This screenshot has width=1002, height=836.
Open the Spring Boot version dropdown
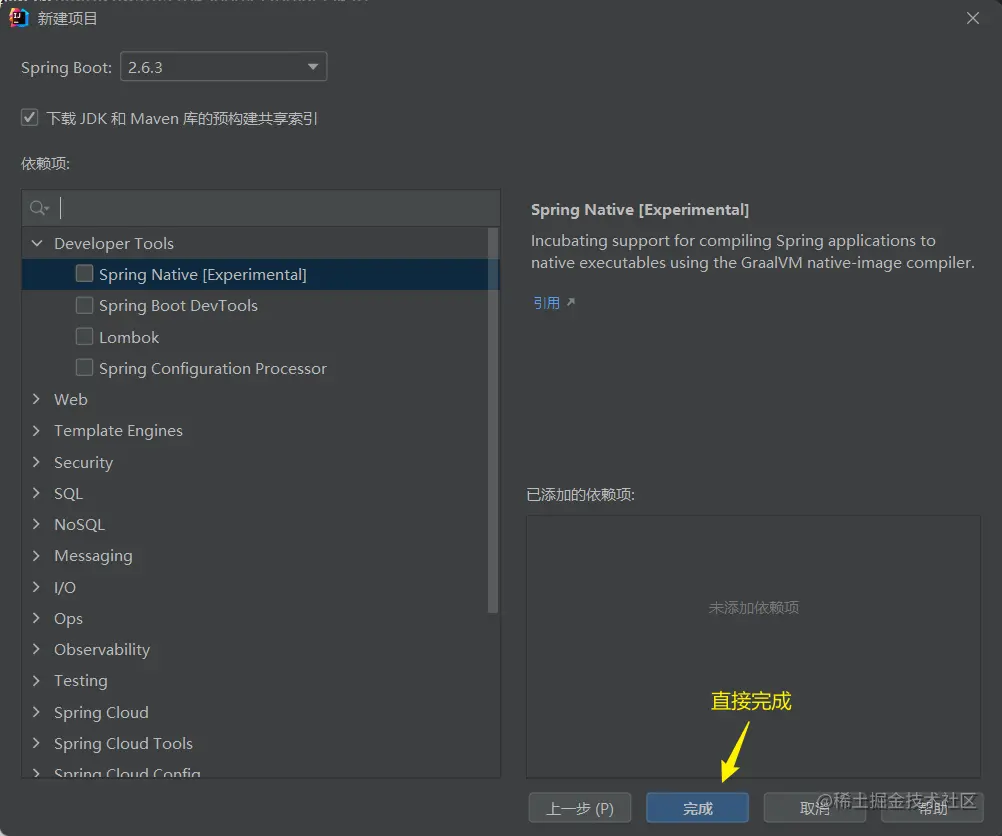point(224,66)
